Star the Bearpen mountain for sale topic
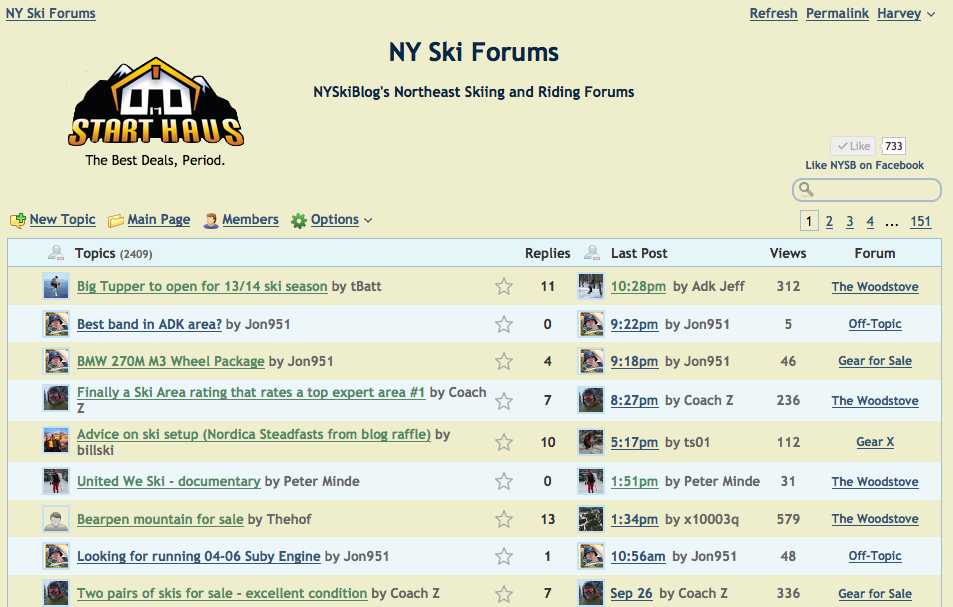Viewport: 953px width, 607px height. [504, 519]
